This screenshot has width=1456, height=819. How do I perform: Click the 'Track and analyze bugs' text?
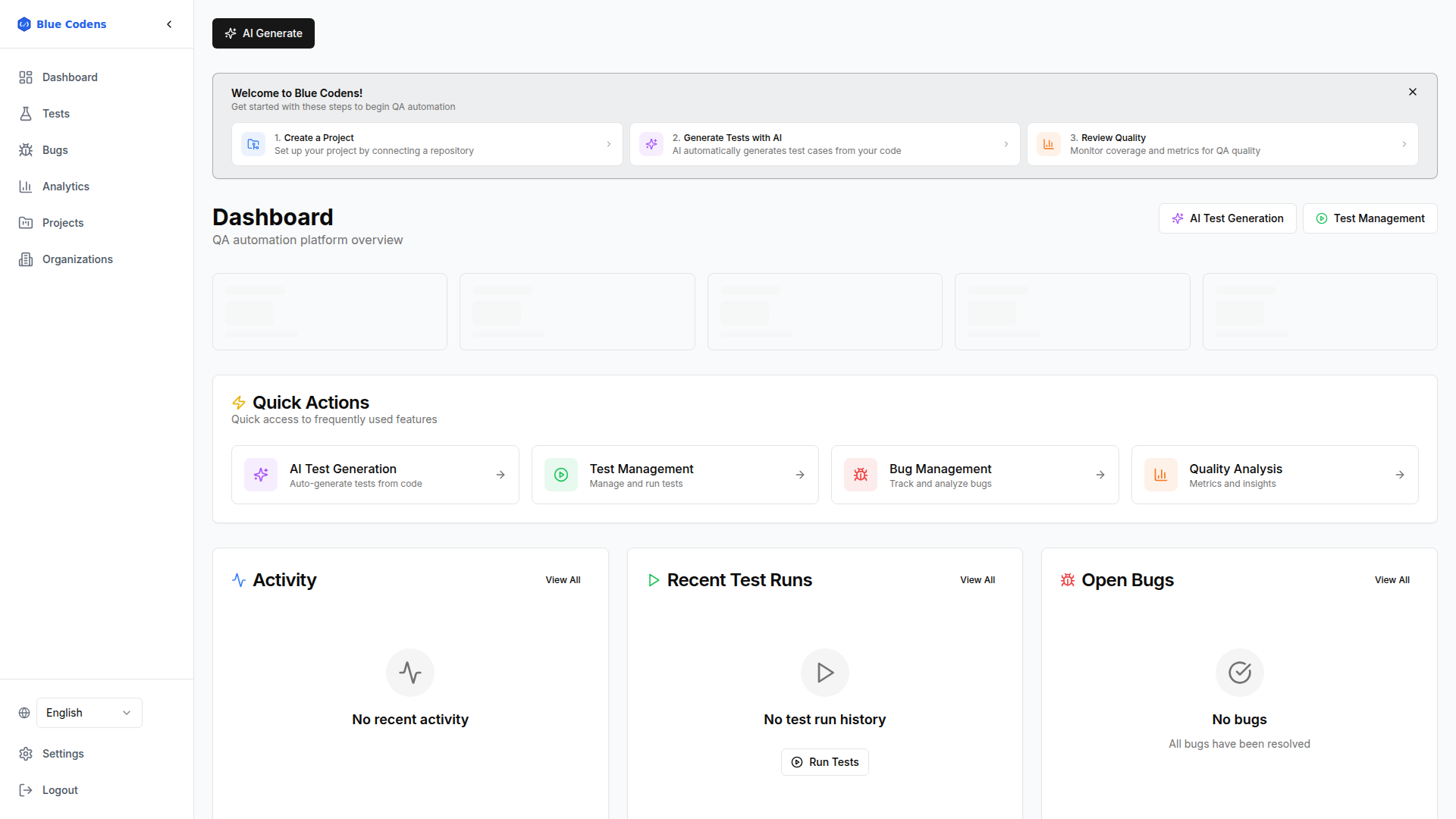click(x=940, y=484)
